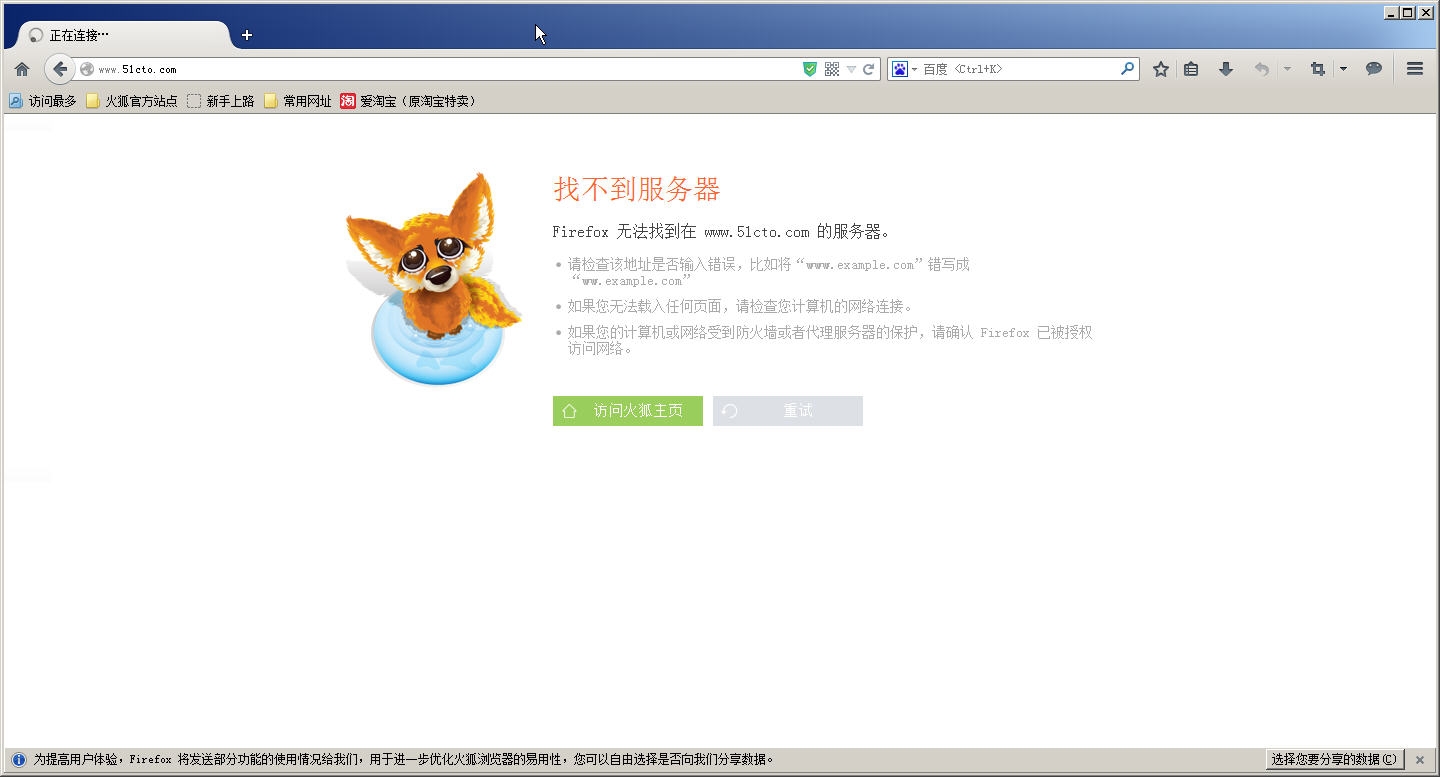Open a new tab with plus button
This screenshot has width=1440, height=777.
[x=247, y=35]
